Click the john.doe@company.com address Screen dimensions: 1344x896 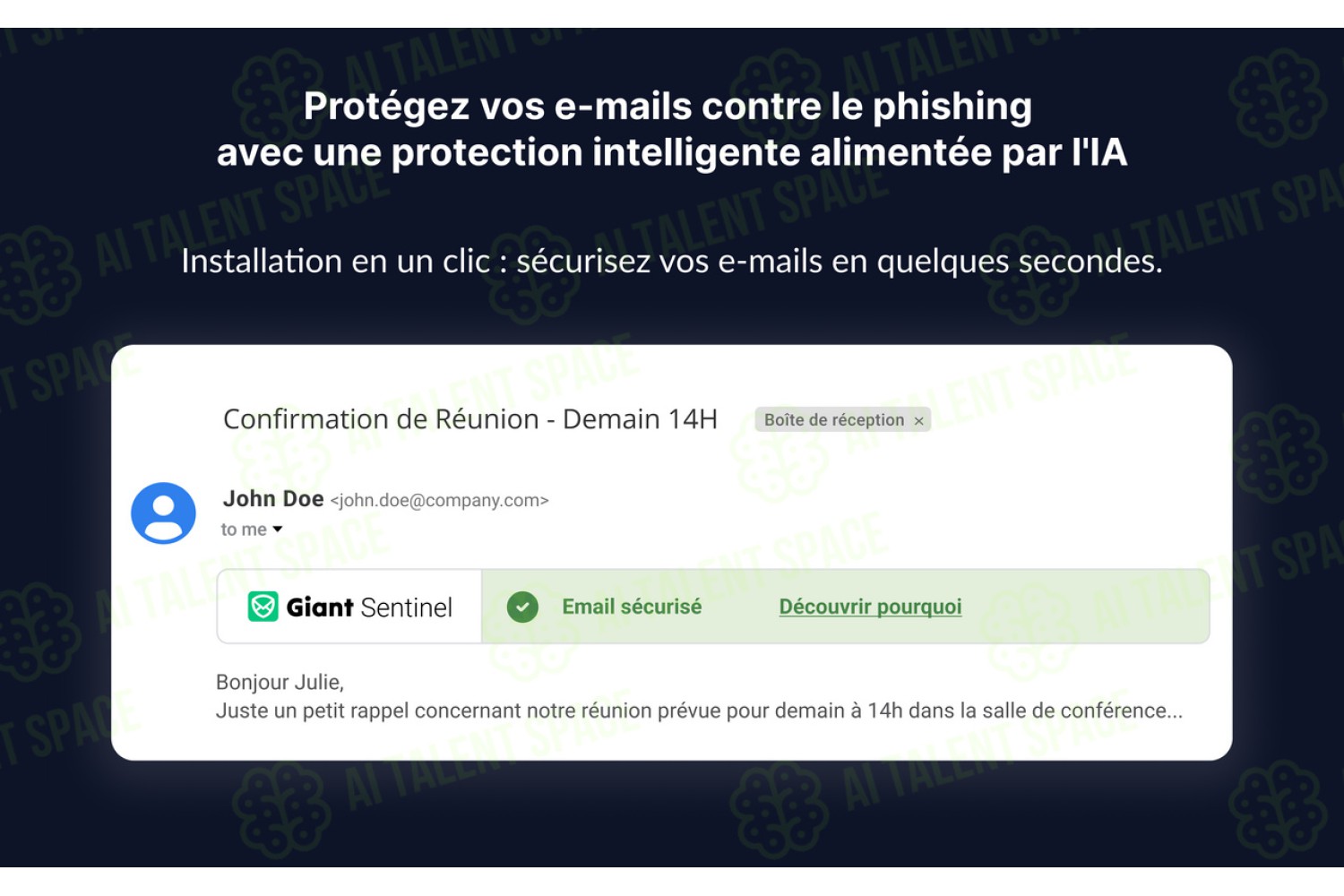[440, 501]
